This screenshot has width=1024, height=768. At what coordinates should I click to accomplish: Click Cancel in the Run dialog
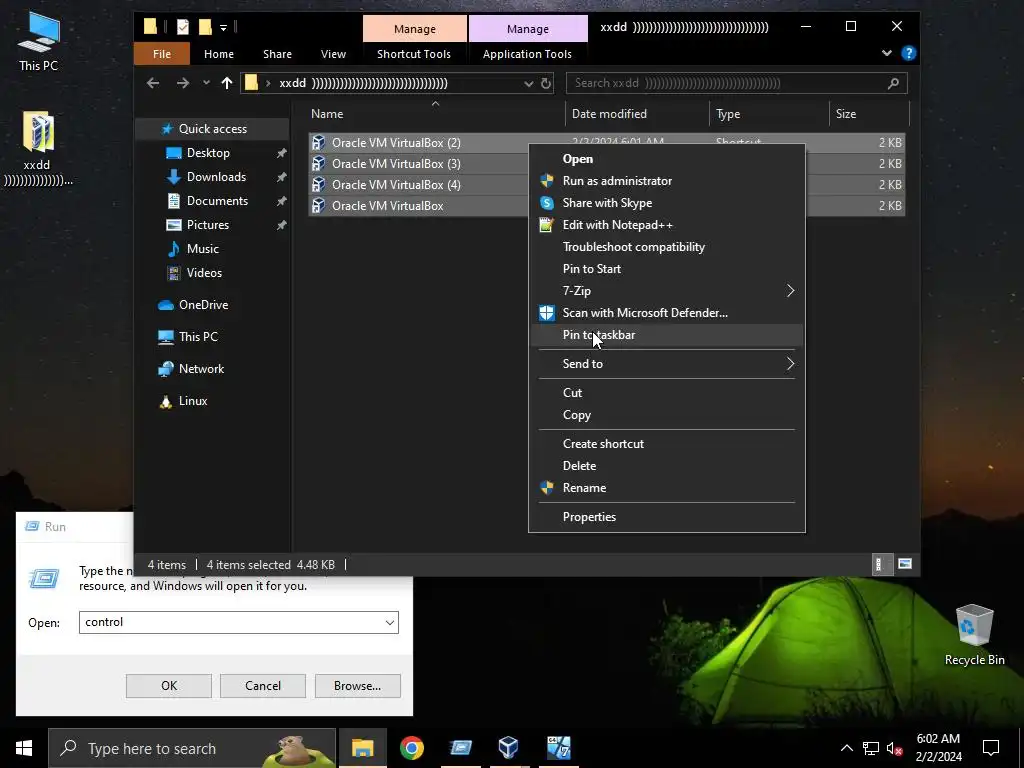[x=263, y=686]
